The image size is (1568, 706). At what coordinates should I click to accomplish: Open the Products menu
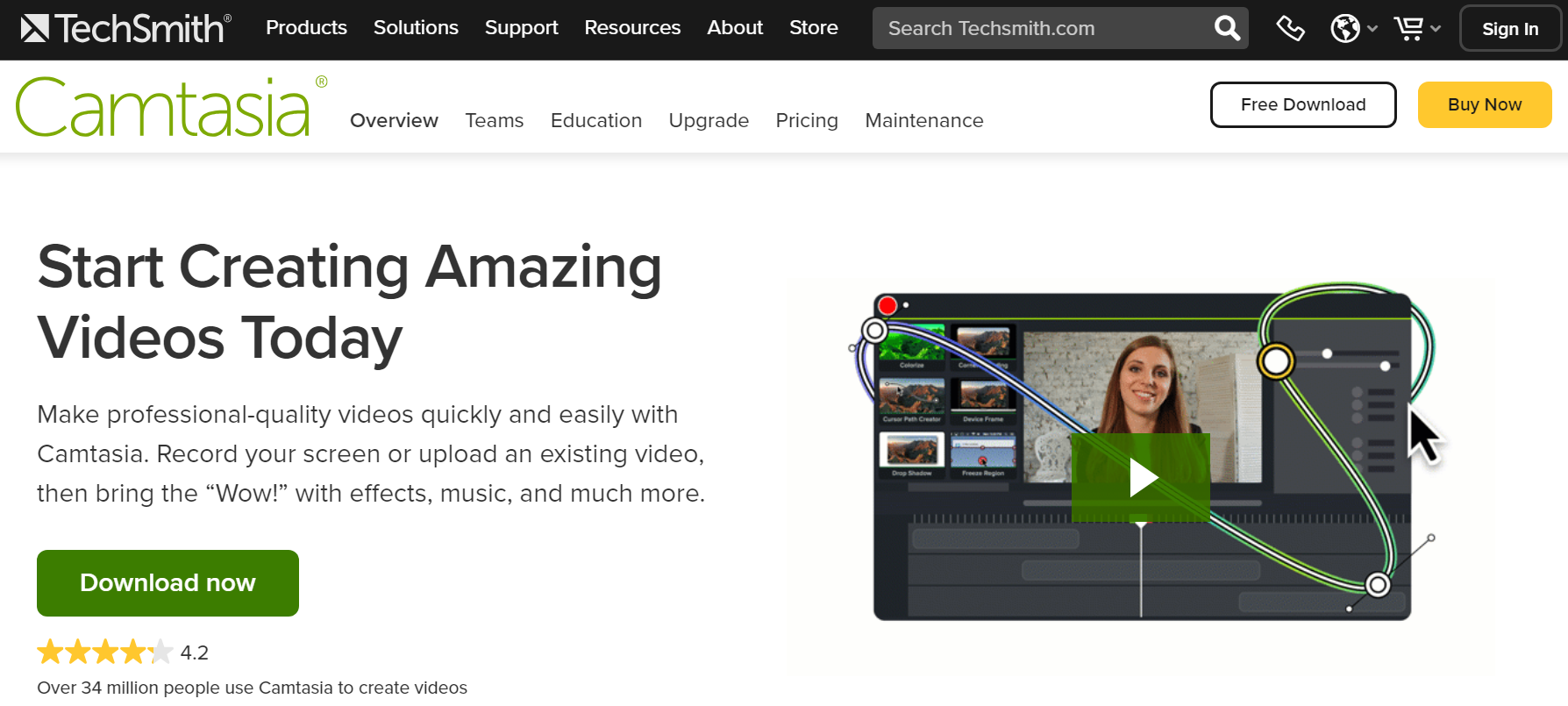[306, 28]
